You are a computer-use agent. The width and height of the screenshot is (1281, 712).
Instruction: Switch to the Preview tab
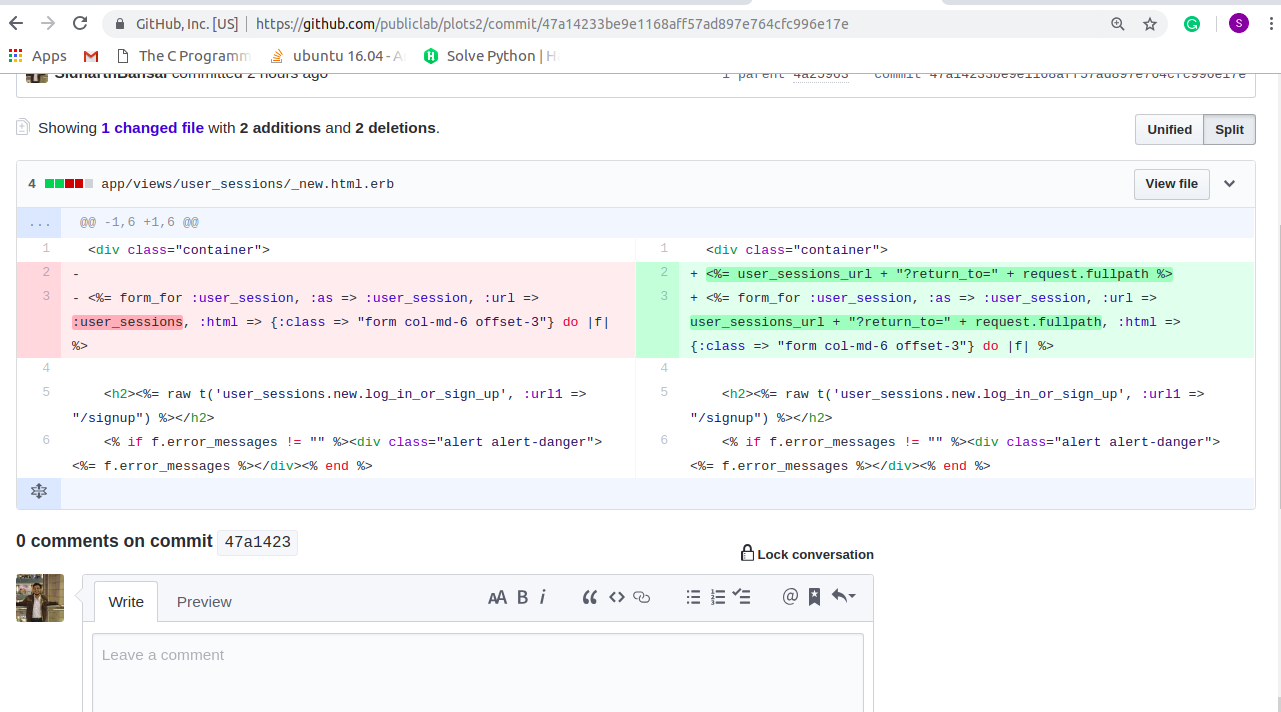pos(204,601)
